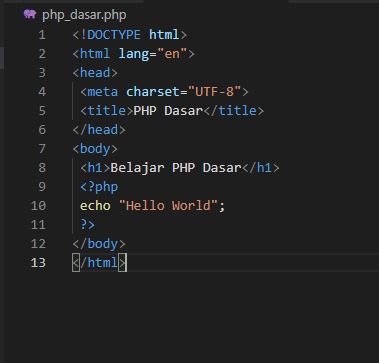The image size is (379, 363).
Task: Click the opening ?php tag on line 9
Action: tap(99, 187)
